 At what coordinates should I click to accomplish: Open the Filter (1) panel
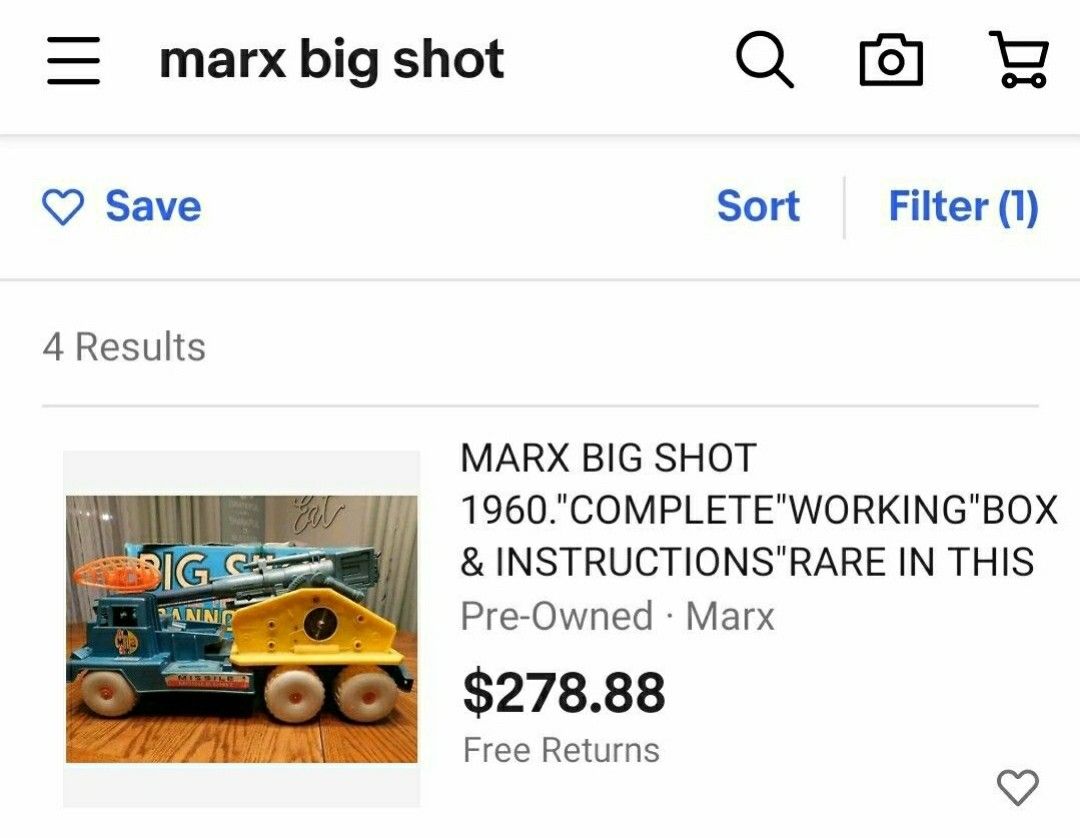[x=963, y=207]
